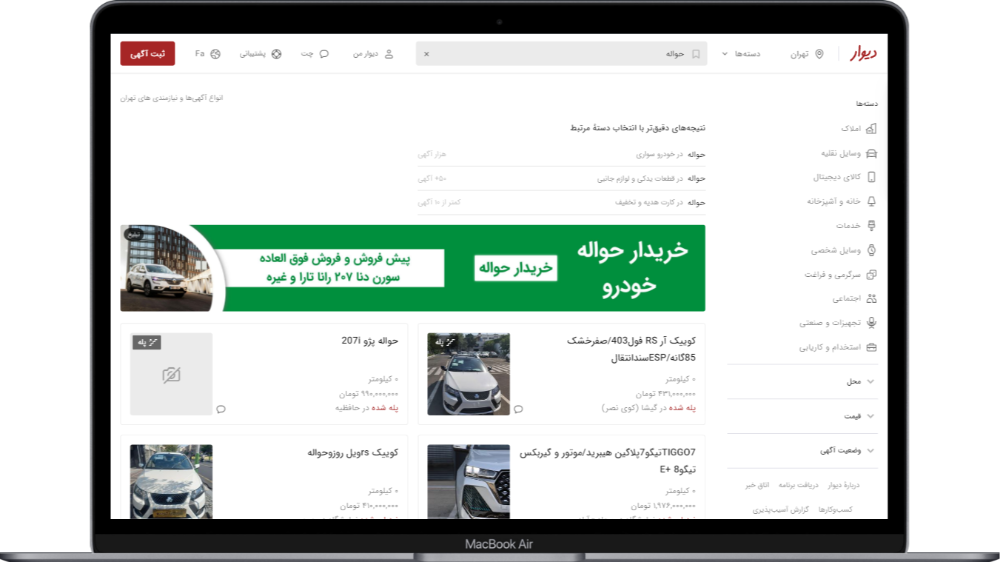Click the icon beside خدمات
Screen dimensions: 1000x562
(871, 226)
